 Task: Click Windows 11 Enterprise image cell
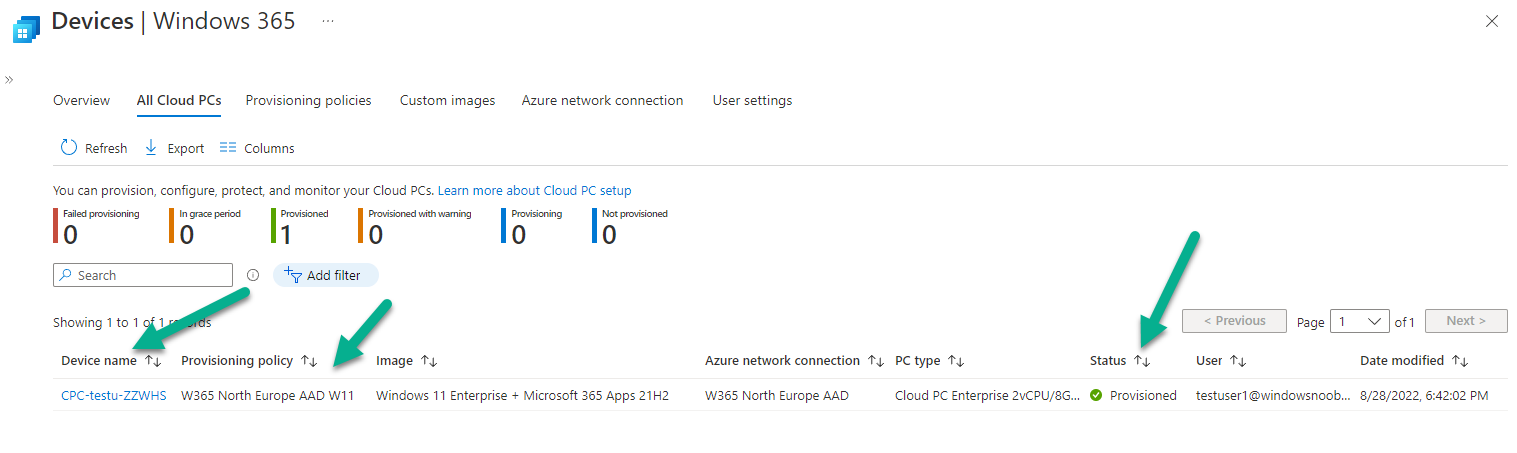522,395
